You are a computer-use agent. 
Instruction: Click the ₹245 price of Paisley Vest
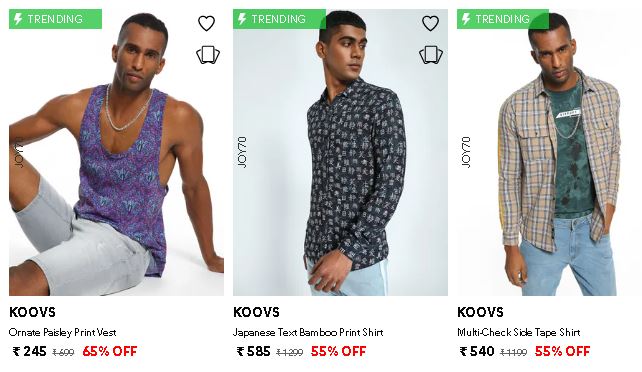pyautogui.click(x=29, y=351)
